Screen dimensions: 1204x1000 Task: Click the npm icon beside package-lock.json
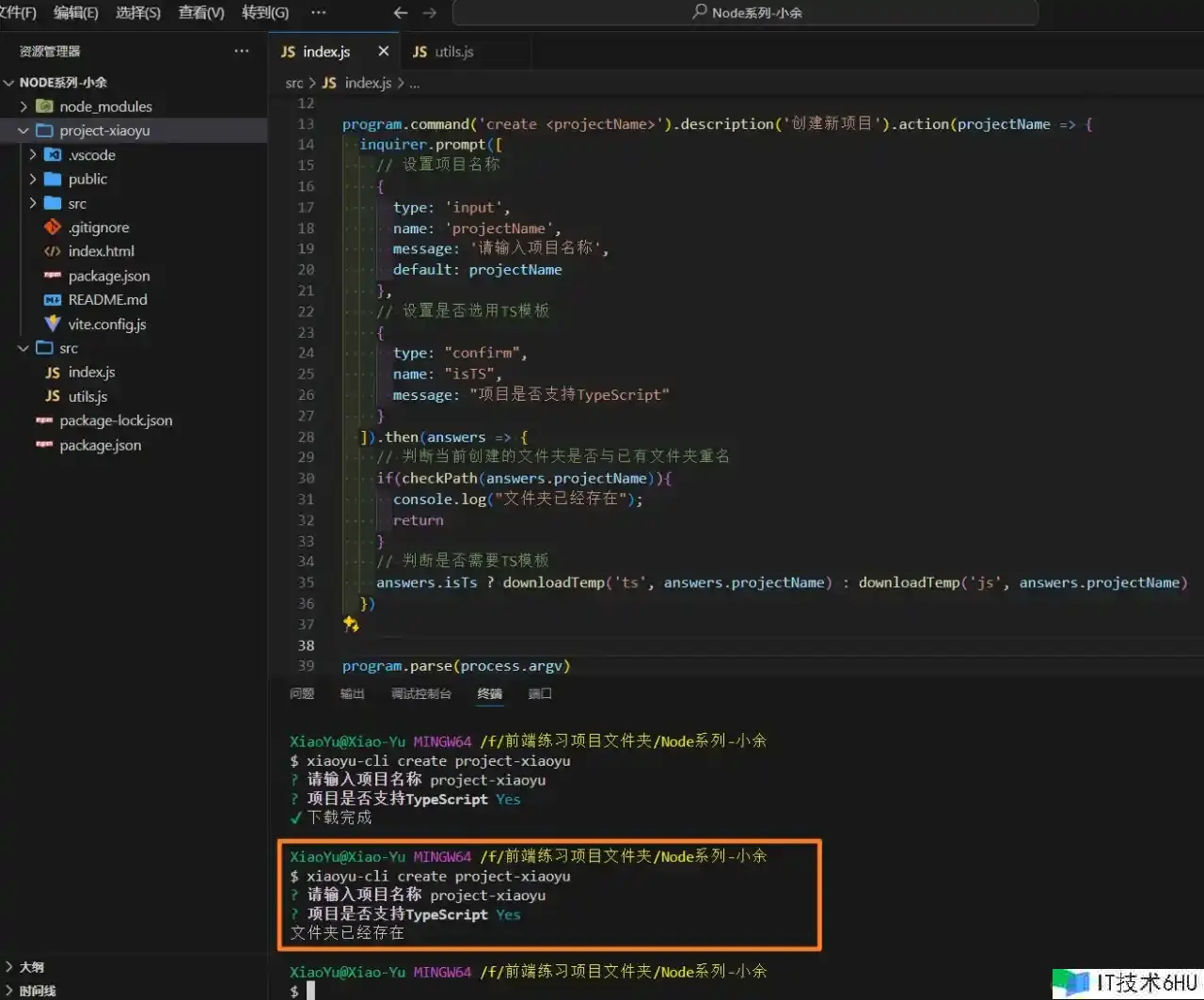44,421
